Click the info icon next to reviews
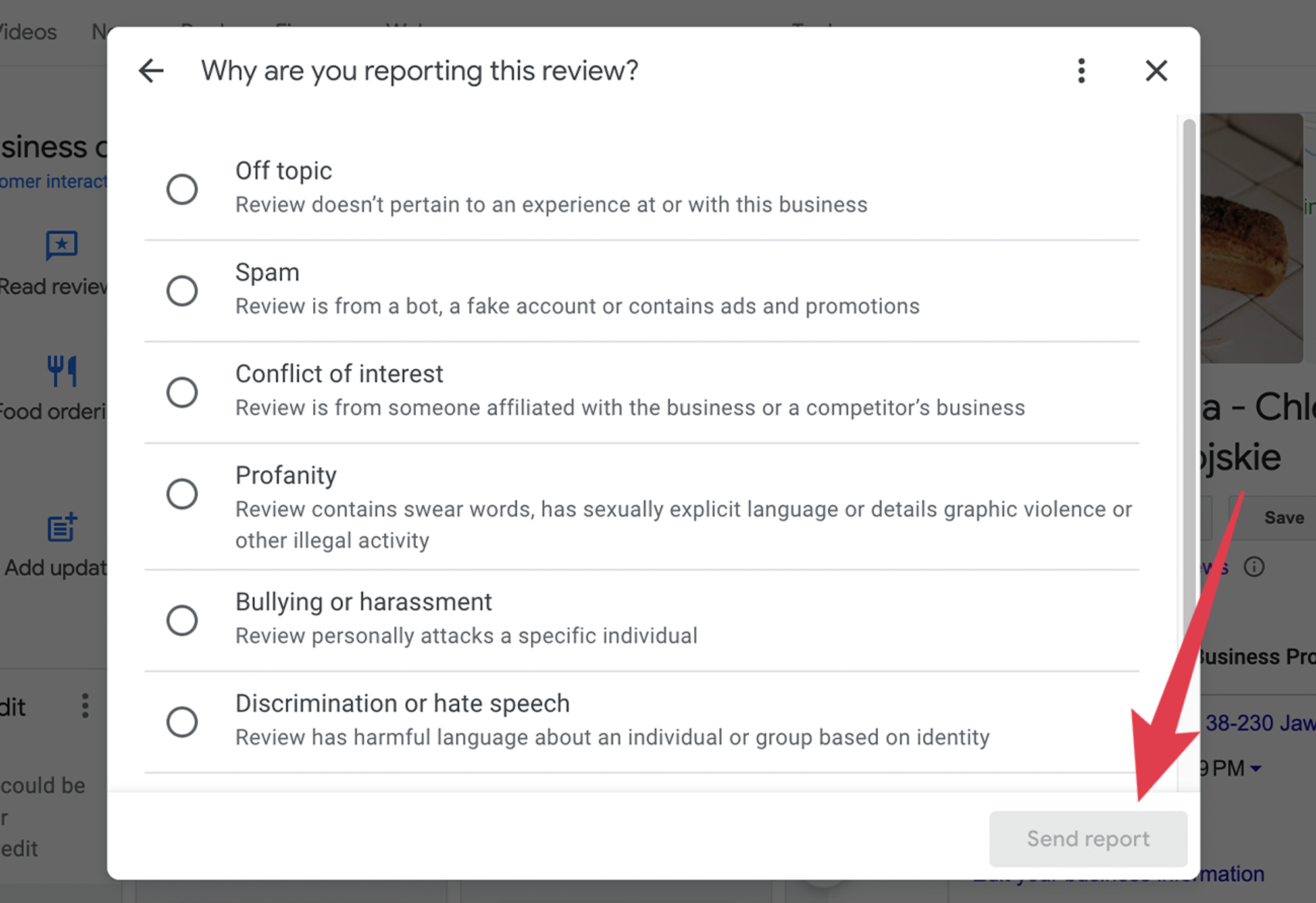The image size is (1316, 903). coord(1254,567)
